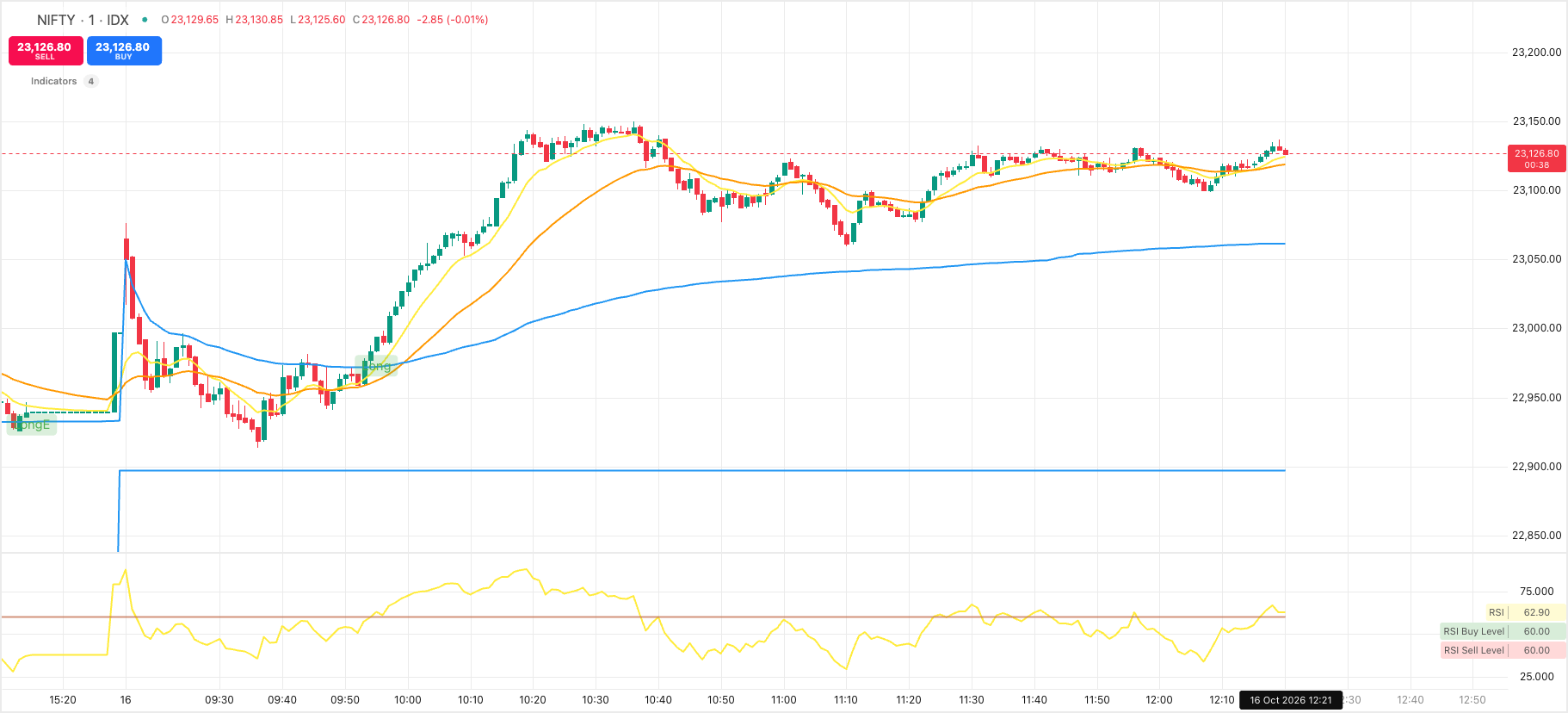Click the current price label with countdown 00:38
Image resolution: width=1568 pixels, height=713 pixels.
pyautogui.click(x=1536, y=158)
